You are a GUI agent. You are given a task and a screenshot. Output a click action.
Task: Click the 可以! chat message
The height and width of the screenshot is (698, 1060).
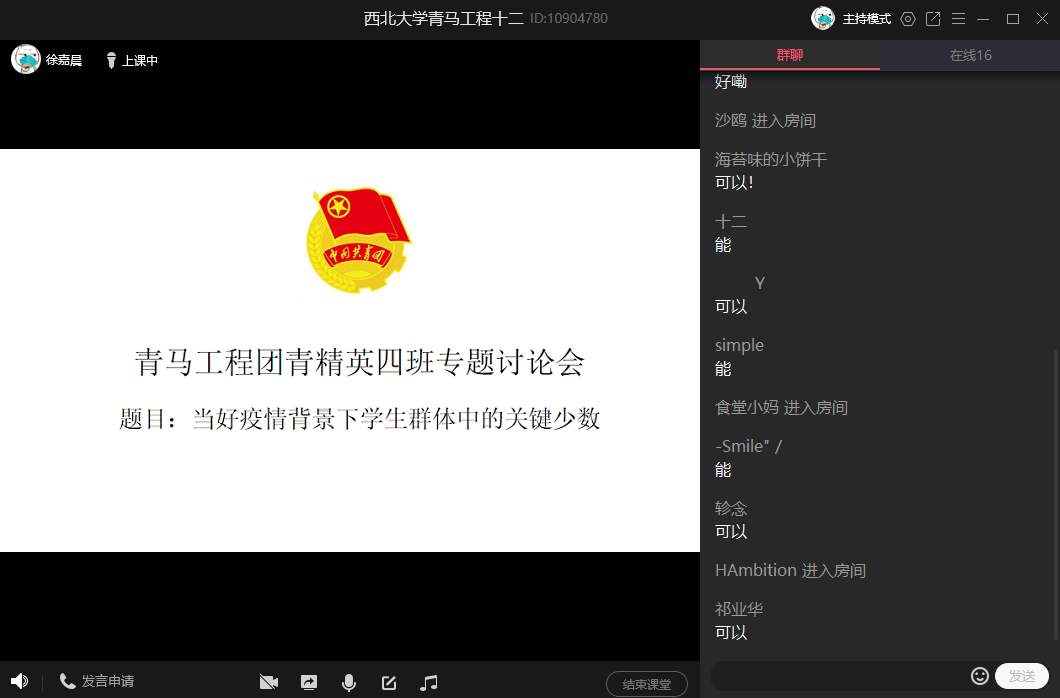734,182
